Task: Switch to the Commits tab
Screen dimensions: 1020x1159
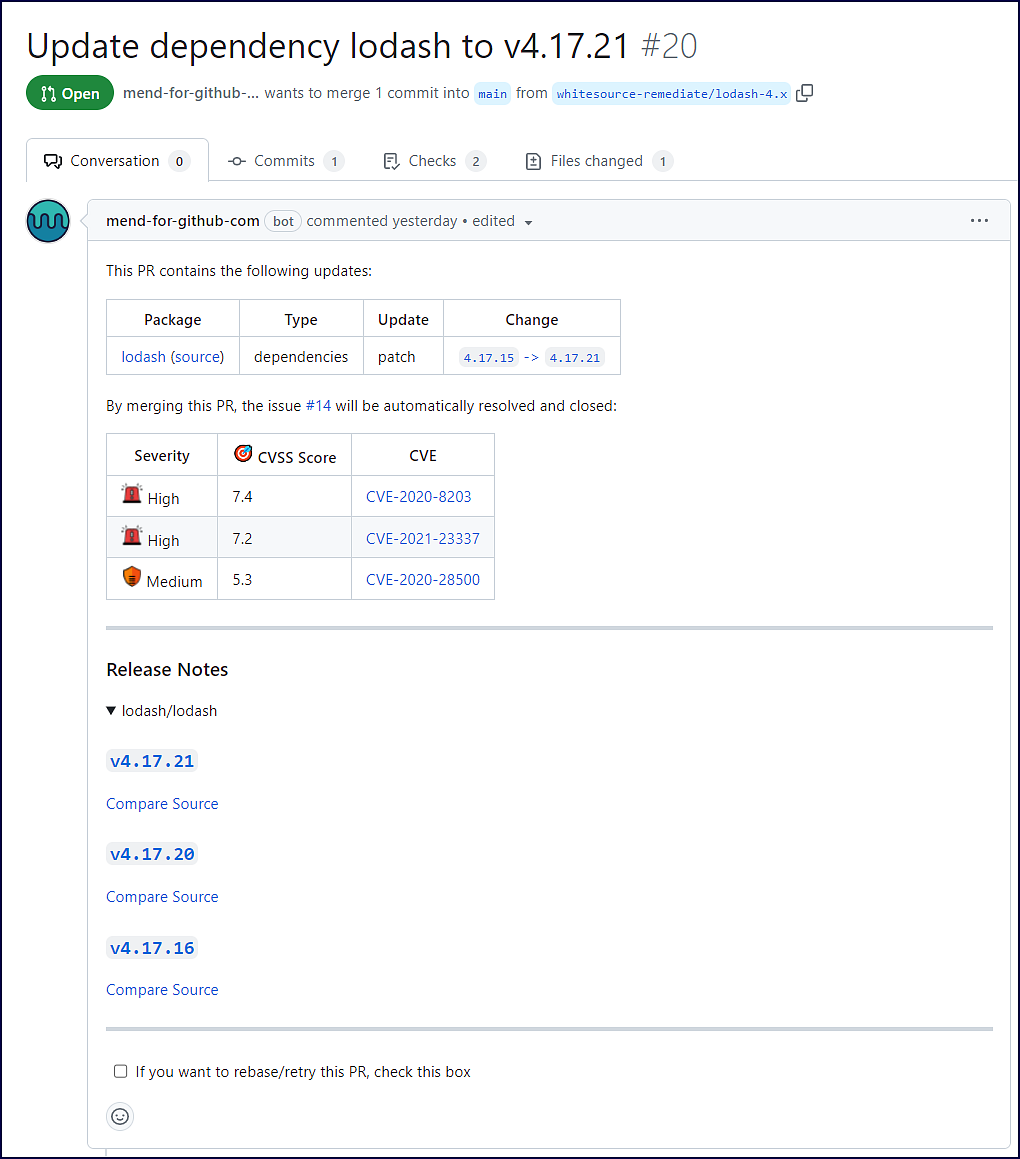Action: click(284, 161)
